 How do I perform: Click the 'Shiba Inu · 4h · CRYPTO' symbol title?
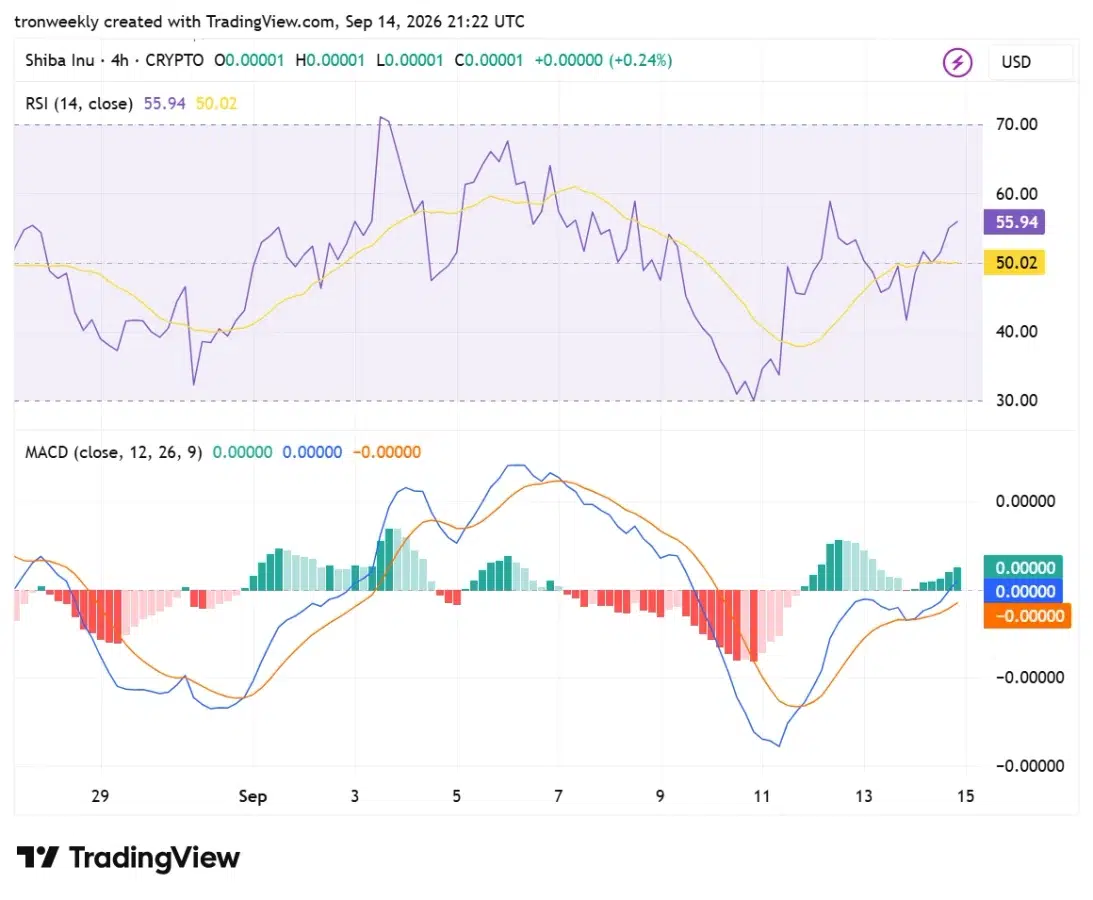pyautogui.click(x=114, y=61)
